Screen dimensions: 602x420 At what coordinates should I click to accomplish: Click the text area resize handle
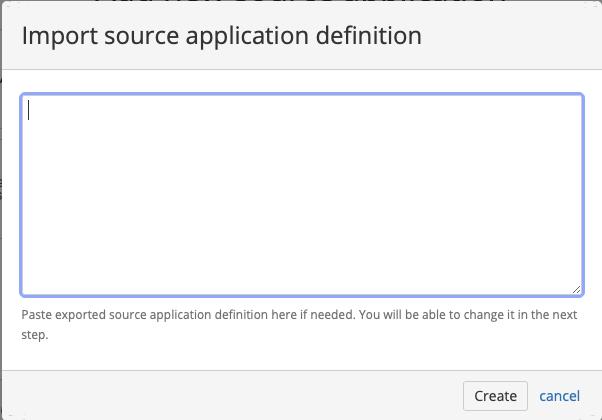[576, 290]
